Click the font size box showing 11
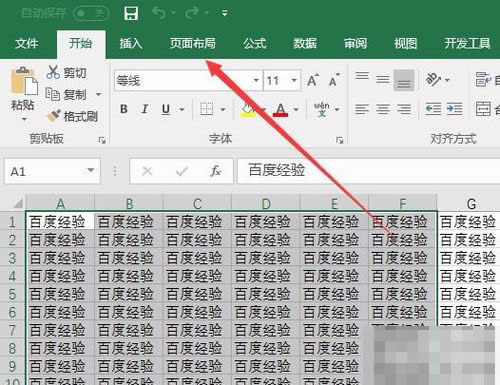This screenshot has height=385, width=500. [276, 80]
